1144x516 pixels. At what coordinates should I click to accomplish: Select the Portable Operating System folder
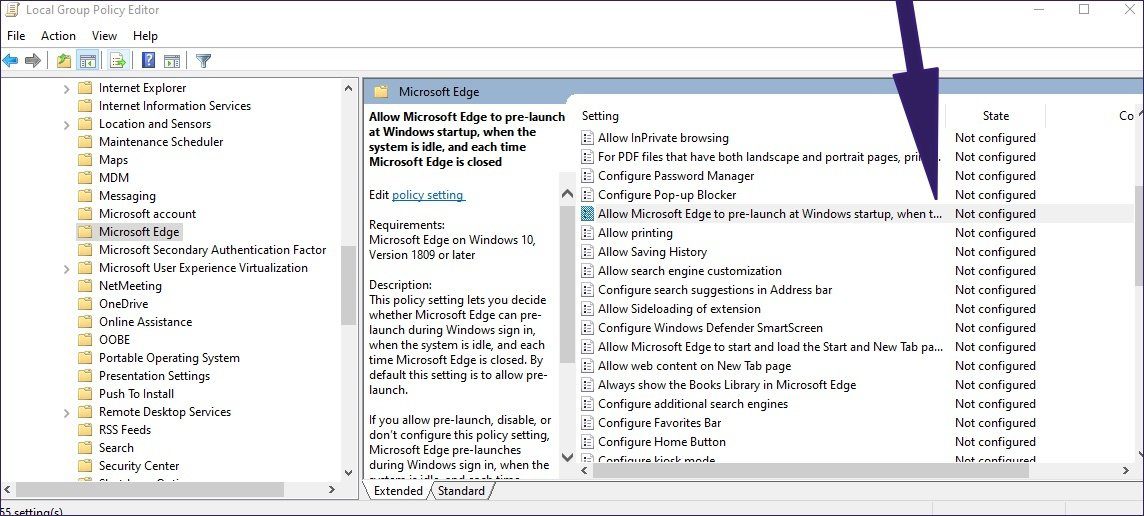(x=169, y=358)
